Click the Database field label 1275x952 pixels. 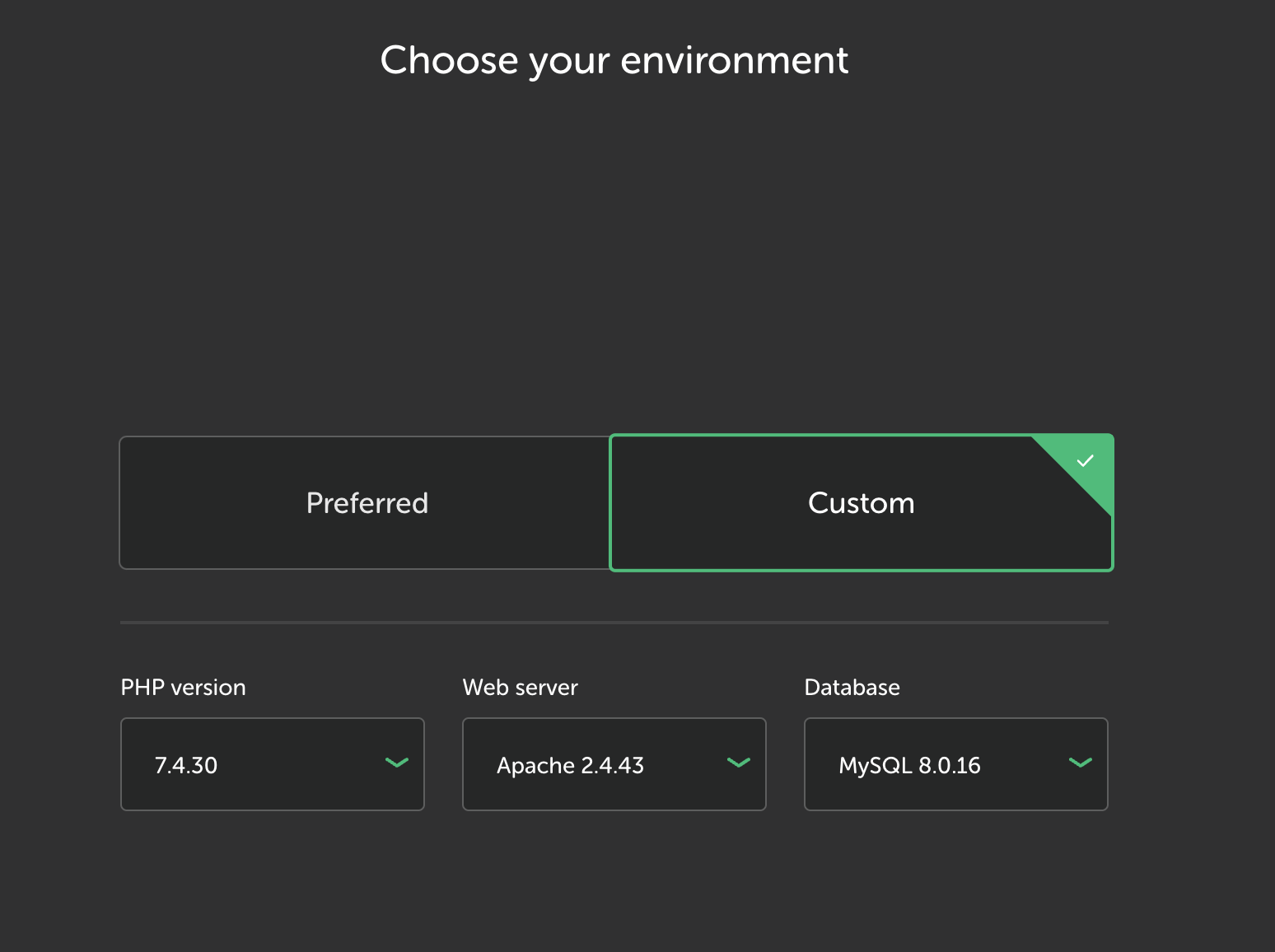point(852,688)
